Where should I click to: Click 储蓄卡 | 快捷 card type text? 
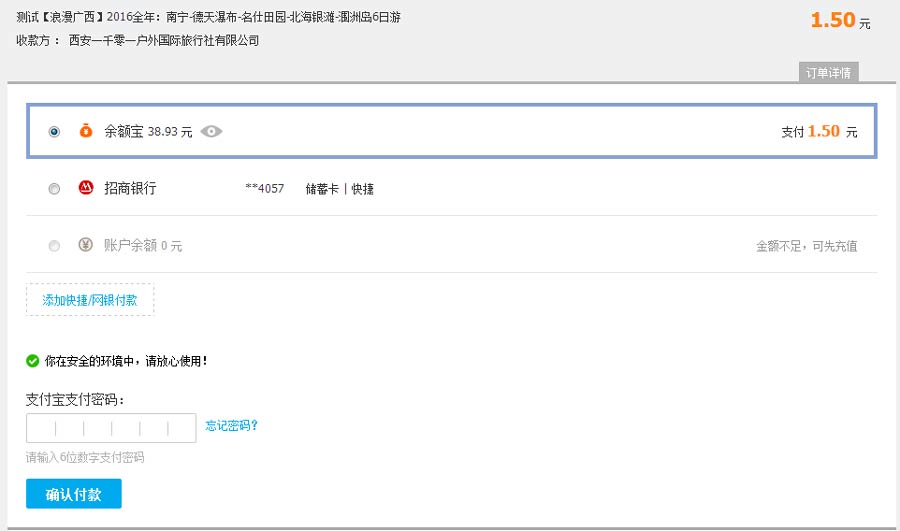point(339,189)
